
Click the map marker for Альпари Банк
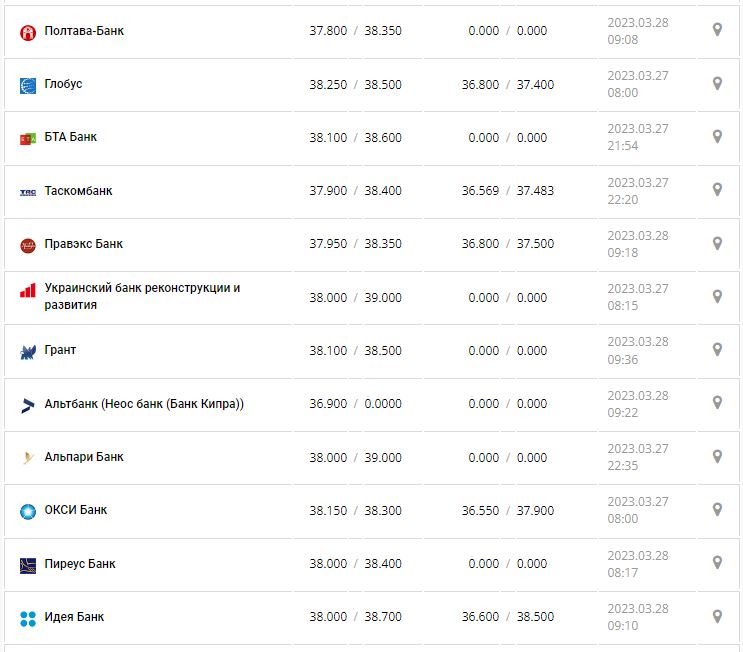(x=717, y=456)
